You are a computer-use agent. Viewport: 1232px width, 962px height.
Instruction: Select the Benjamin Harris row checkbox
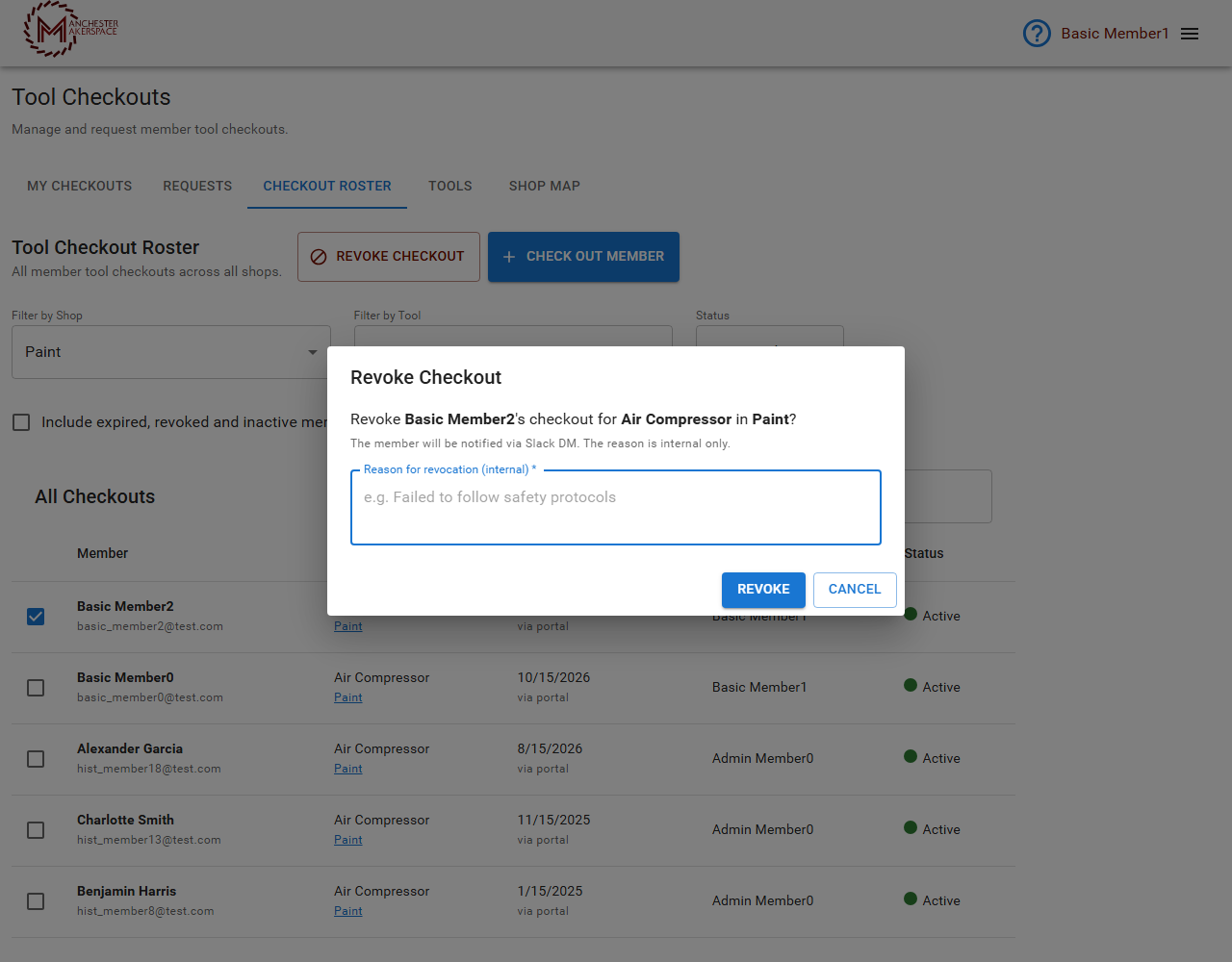[x=36, y=901]
